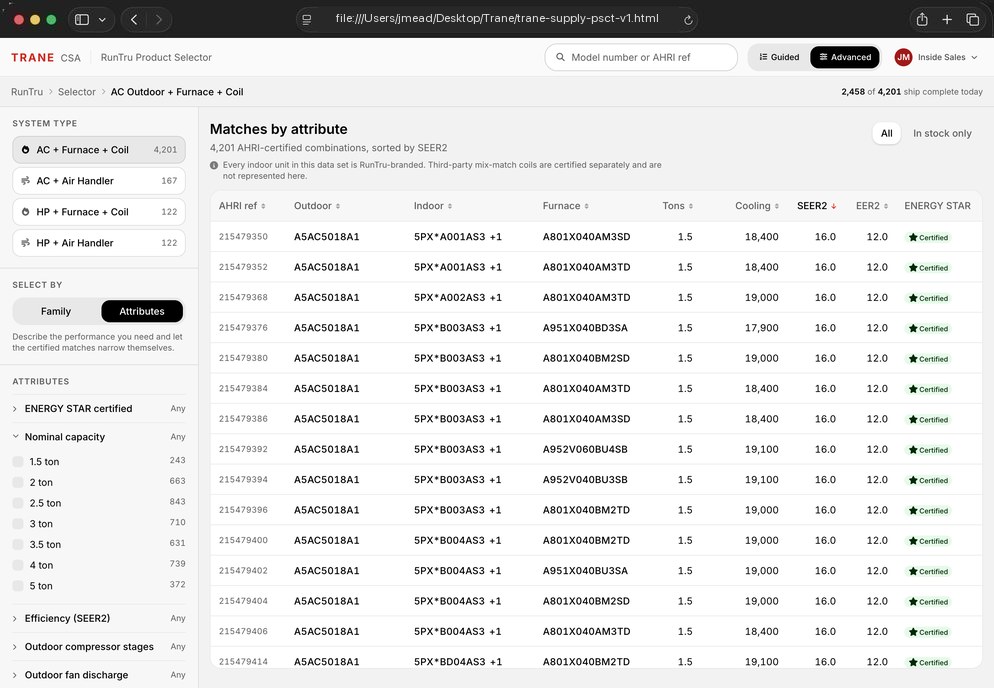
Task: Select AC + Air Handler system type
Action: point(99,181)
